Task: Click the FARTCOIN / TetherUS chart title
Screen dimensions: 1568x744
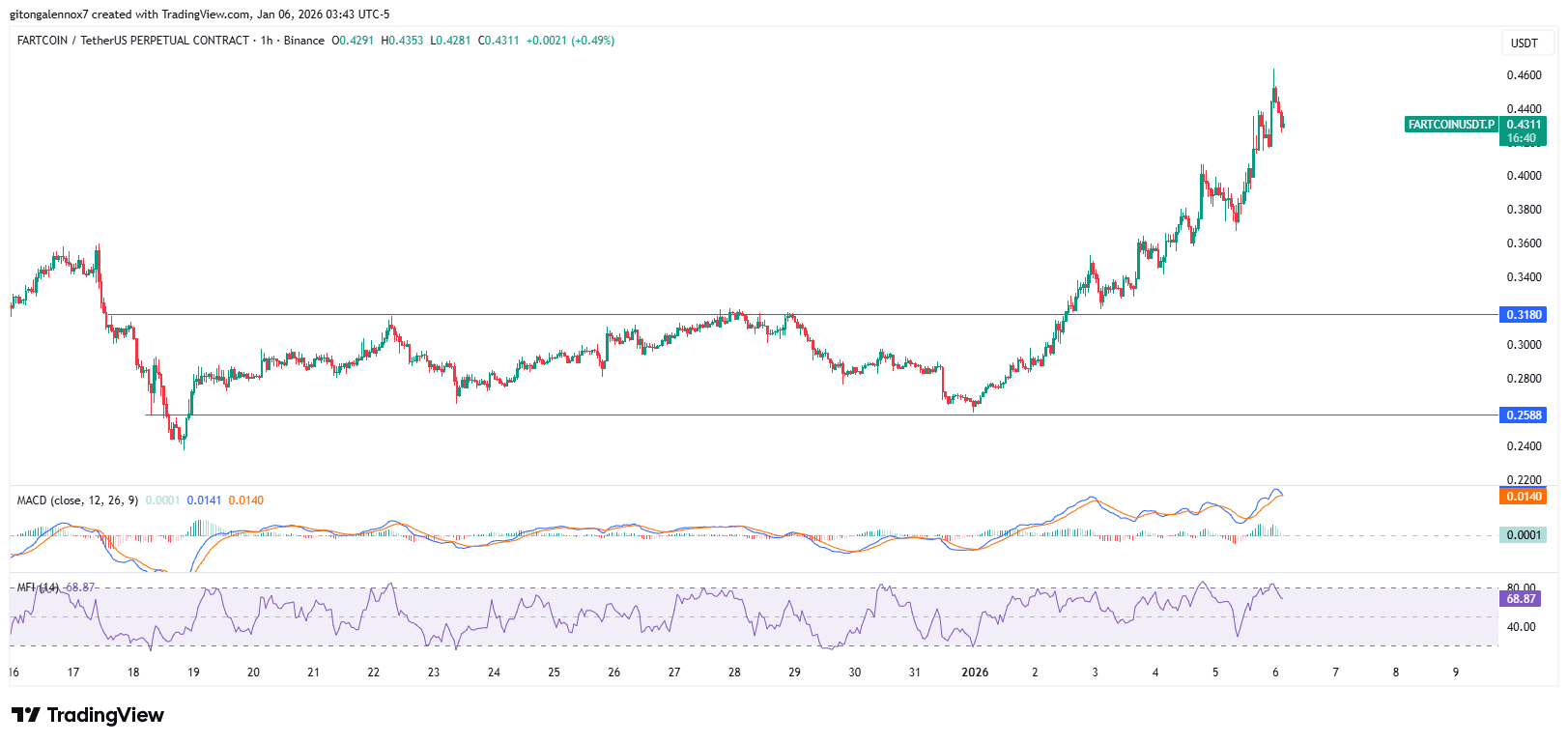Action: click(x=132, y=41)
